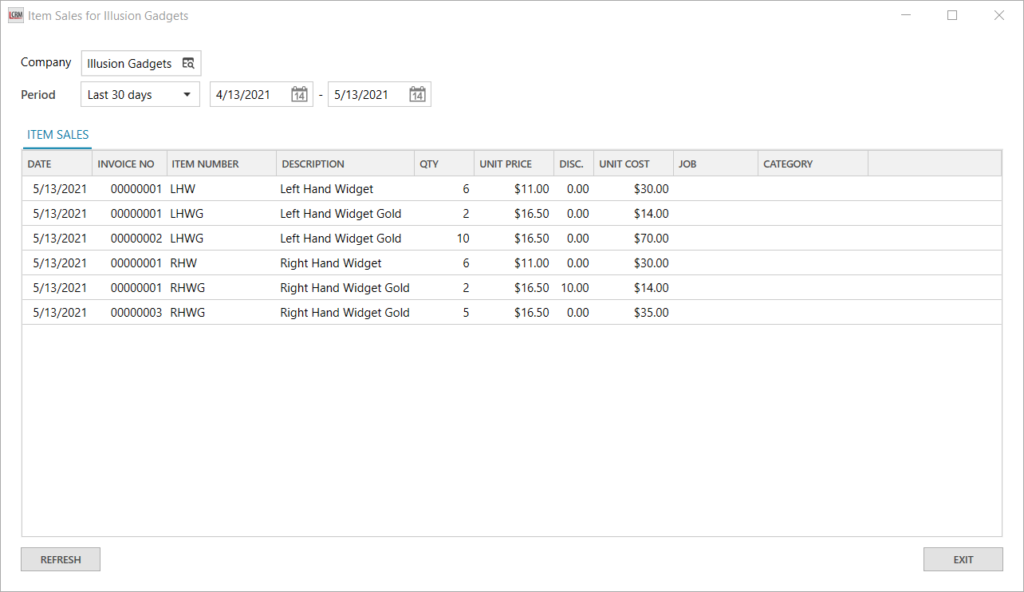Maximize the Item Sales window
Image resolution: width=1024 pixels, height=592 pixels.
[952, 15]
